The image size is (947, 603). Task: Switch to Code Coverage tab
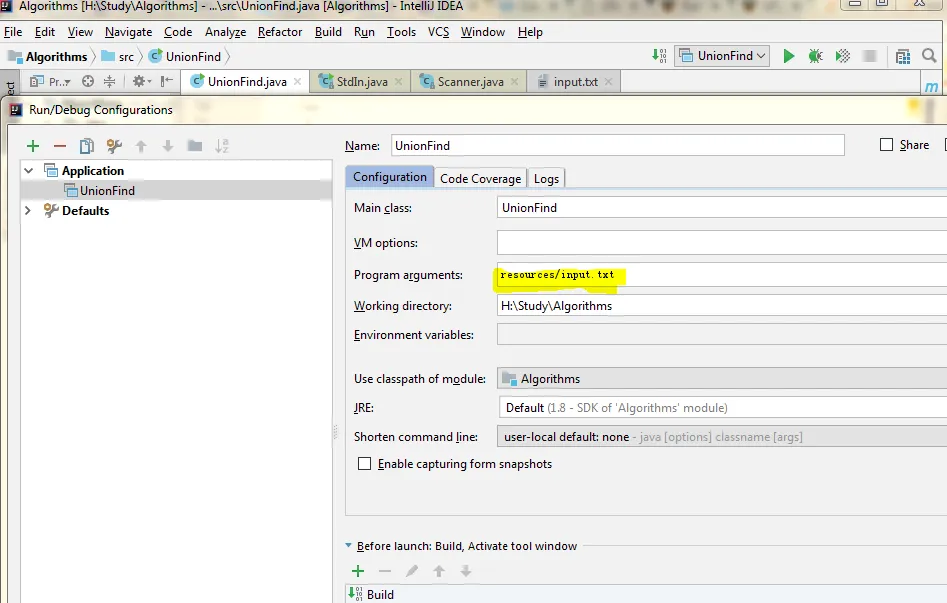(480, 178)
